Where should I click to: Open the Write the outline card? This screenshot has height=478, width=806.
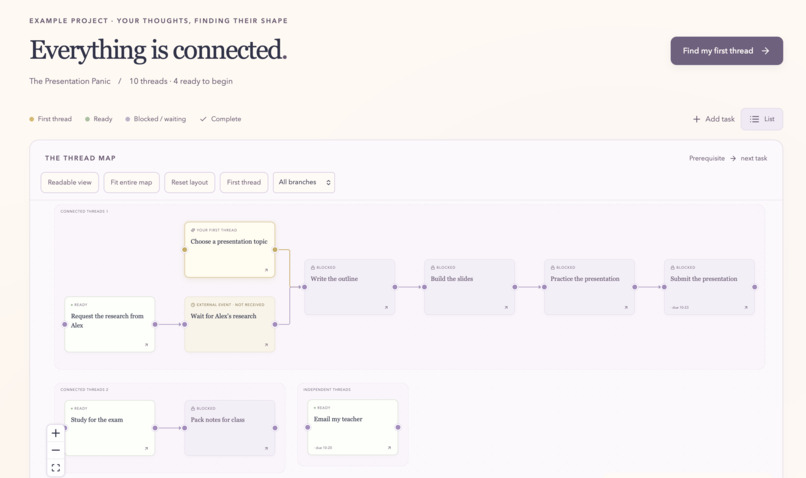tap(350, 287)
